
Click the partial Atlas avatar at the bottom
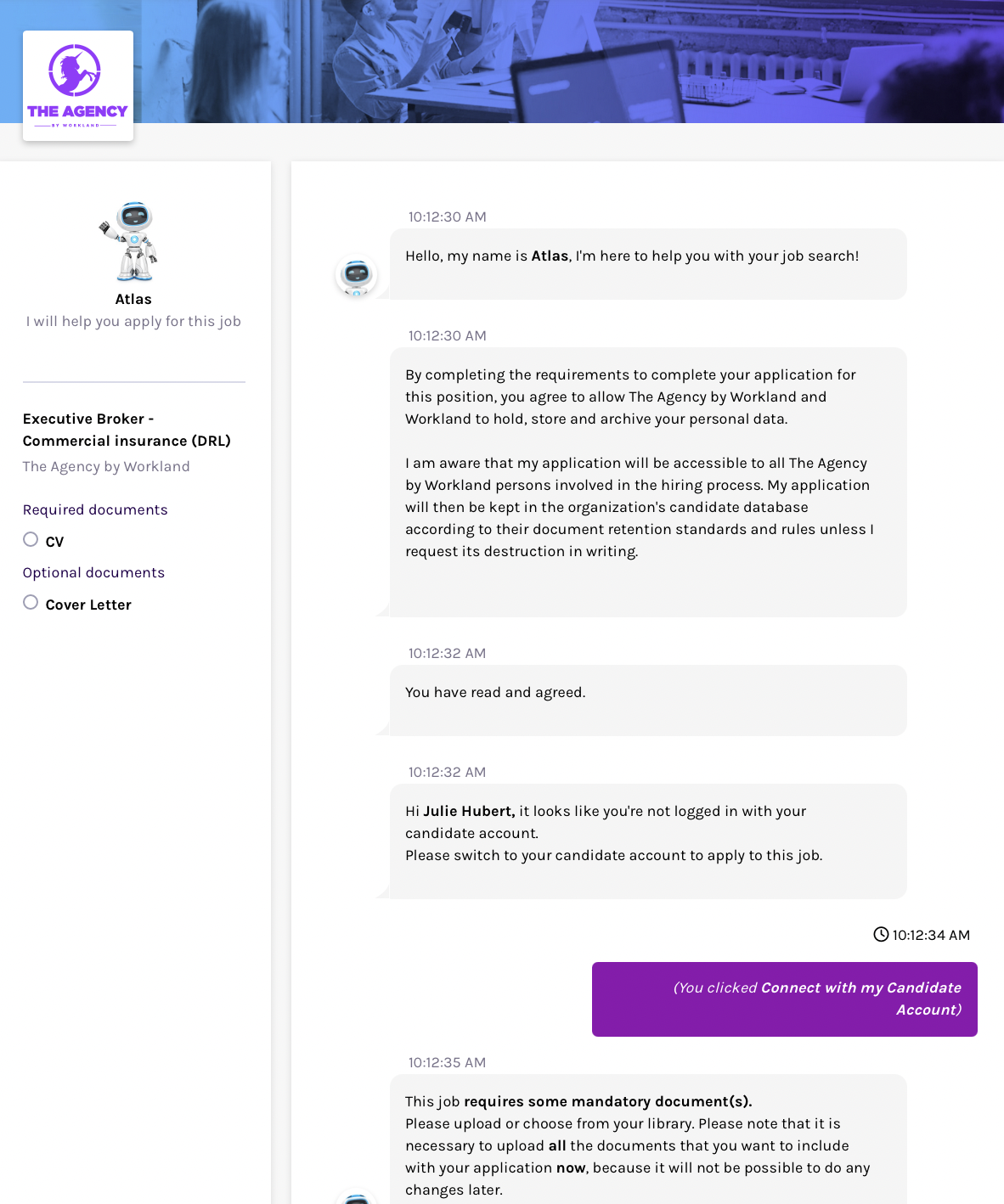(357, 1197)
